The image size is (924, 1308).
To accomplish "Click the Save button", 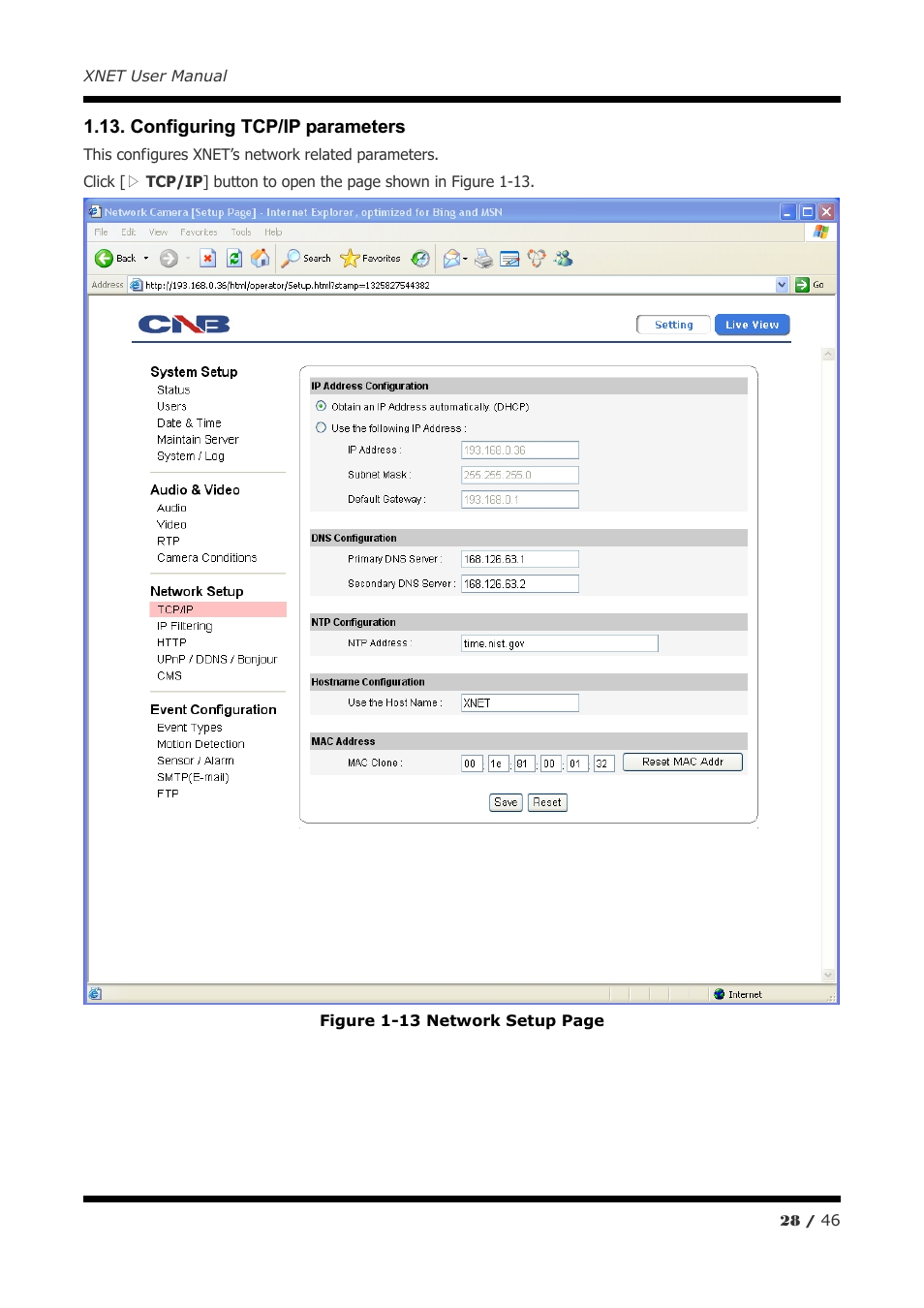I will tap(506, 802).
